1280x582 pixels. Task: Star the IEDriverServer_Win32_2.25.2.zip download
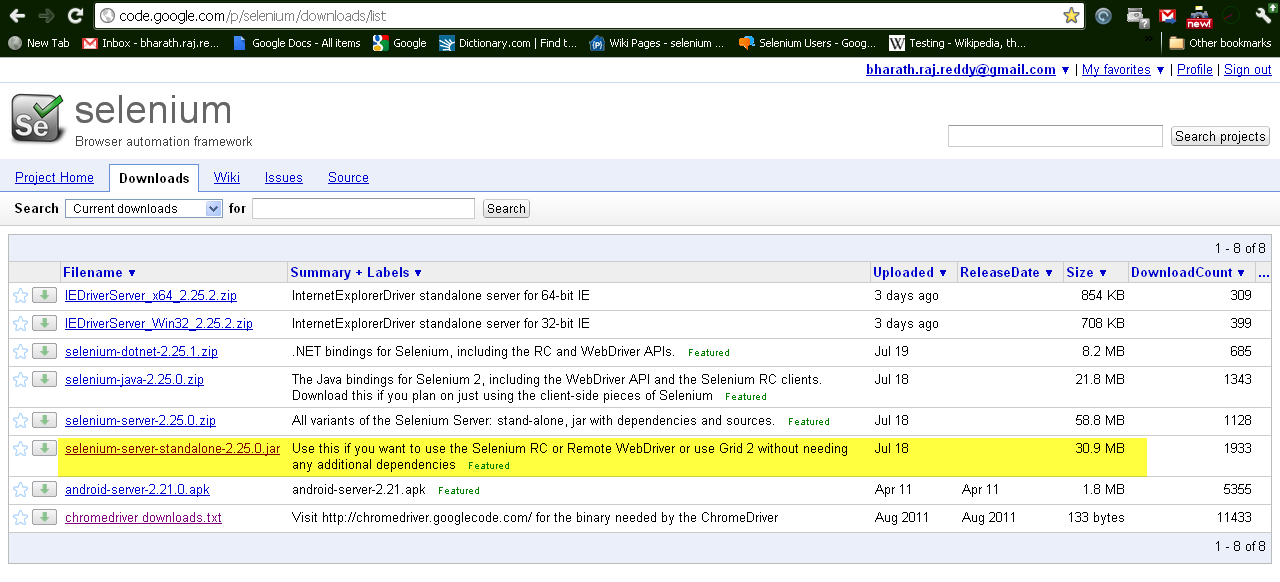click(x=20, y=324)
